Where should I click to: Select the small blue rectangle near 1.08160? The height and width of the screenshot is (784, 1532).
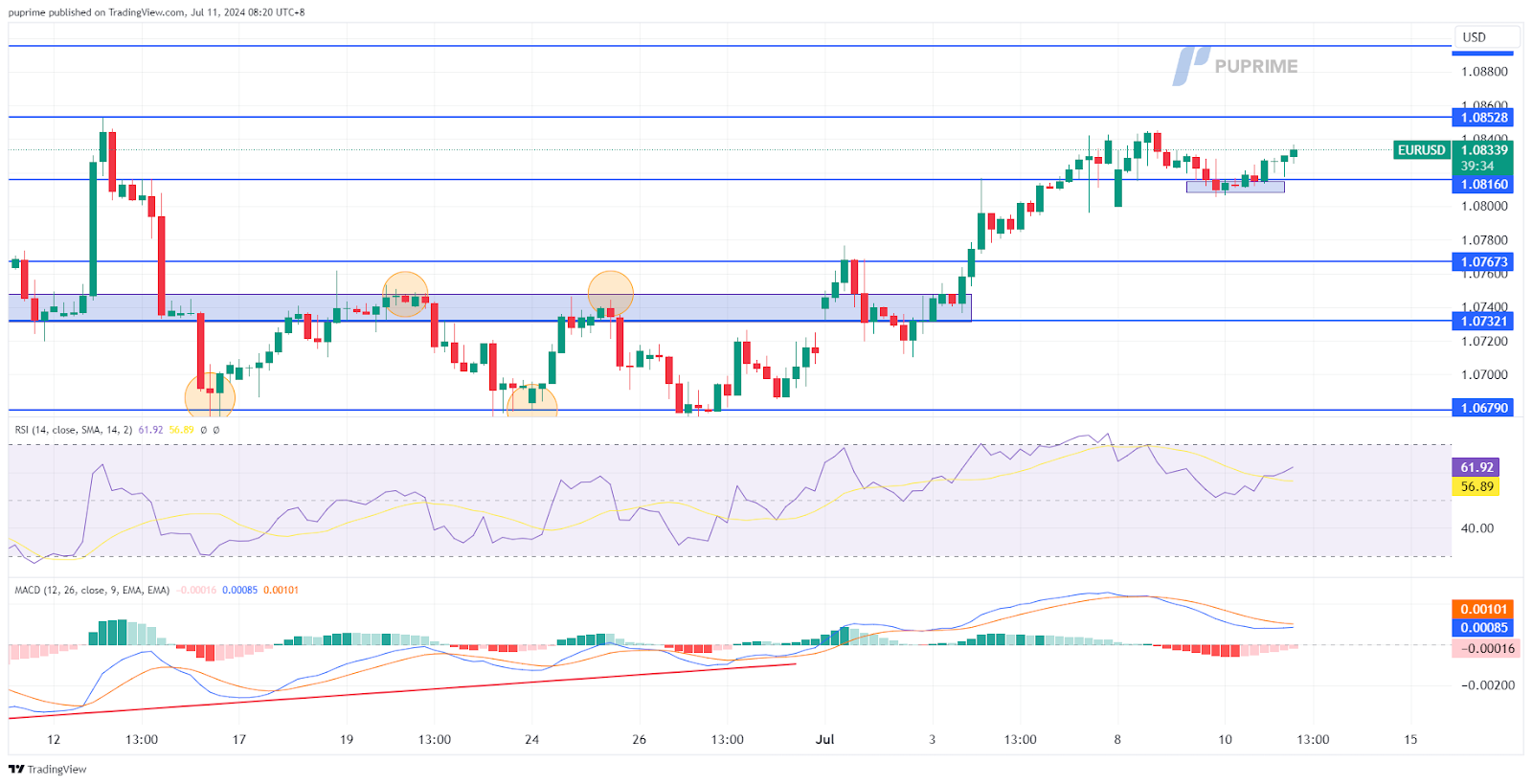(x=1235, y=188)
